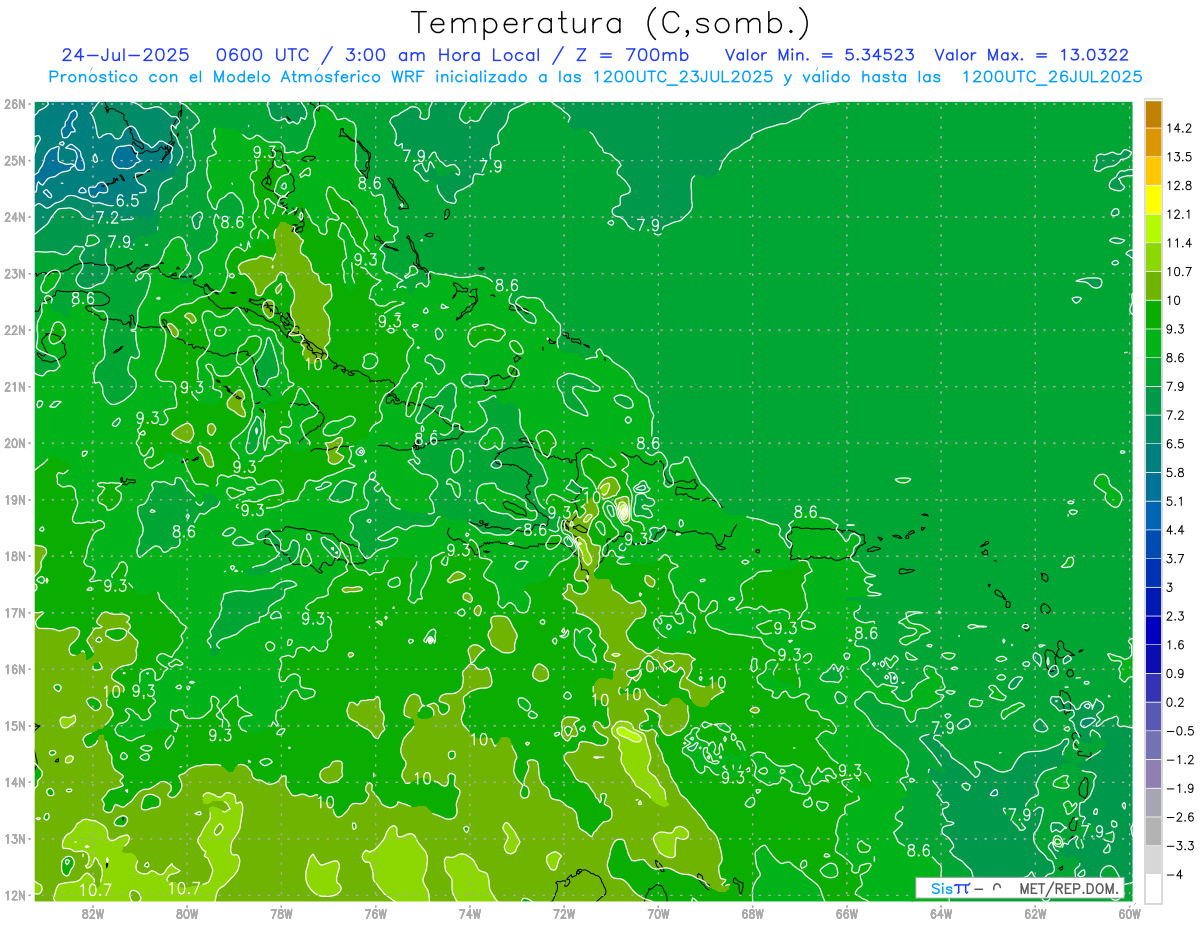Click the "0.2" colorbar tick label

pos(1176,701)
